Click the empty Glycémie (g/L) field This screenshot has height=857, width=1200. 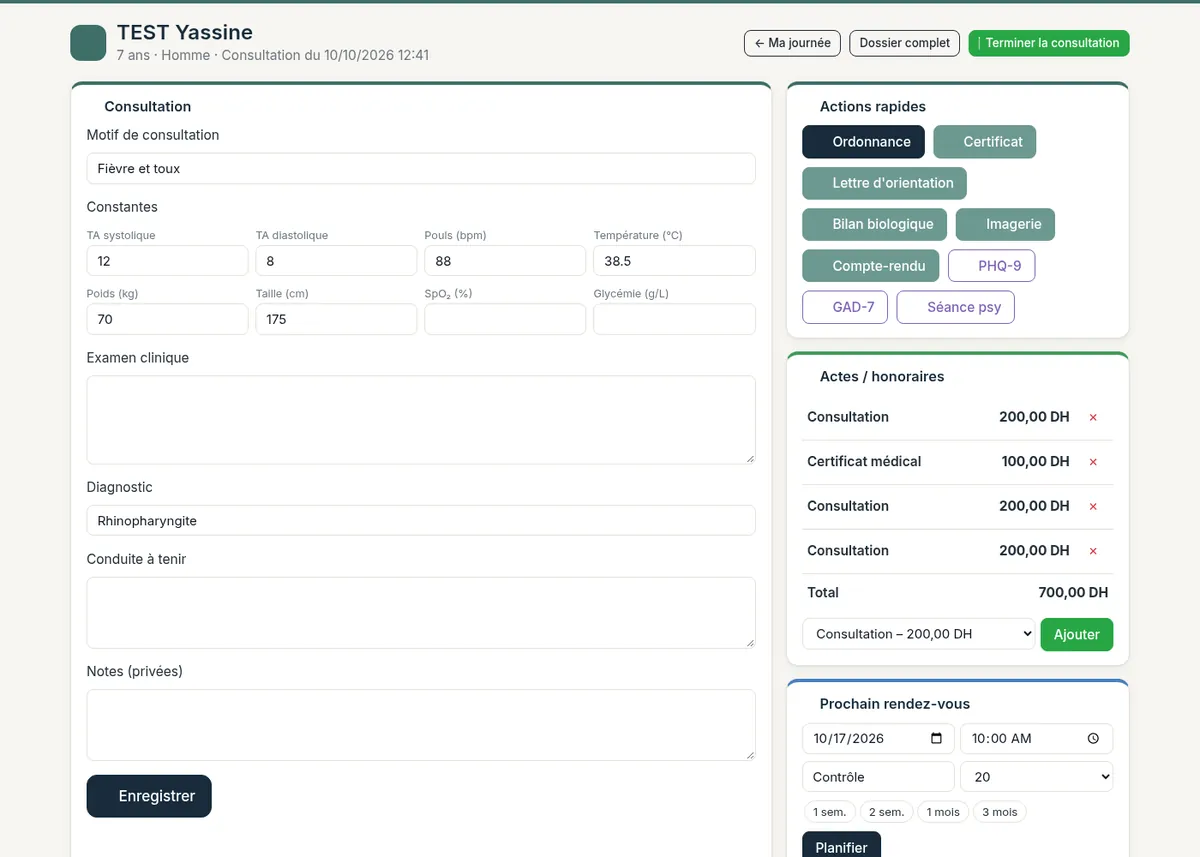(674, 319)
